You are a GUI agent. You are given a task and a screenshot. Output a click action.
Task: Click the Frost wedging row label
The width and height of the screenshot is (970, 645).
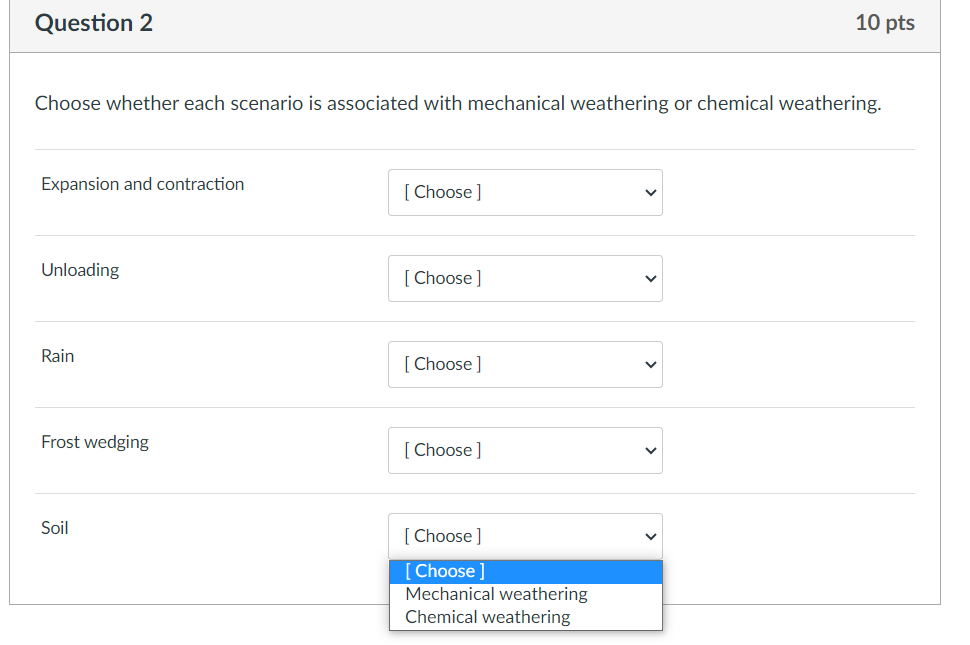coord(95,442)
